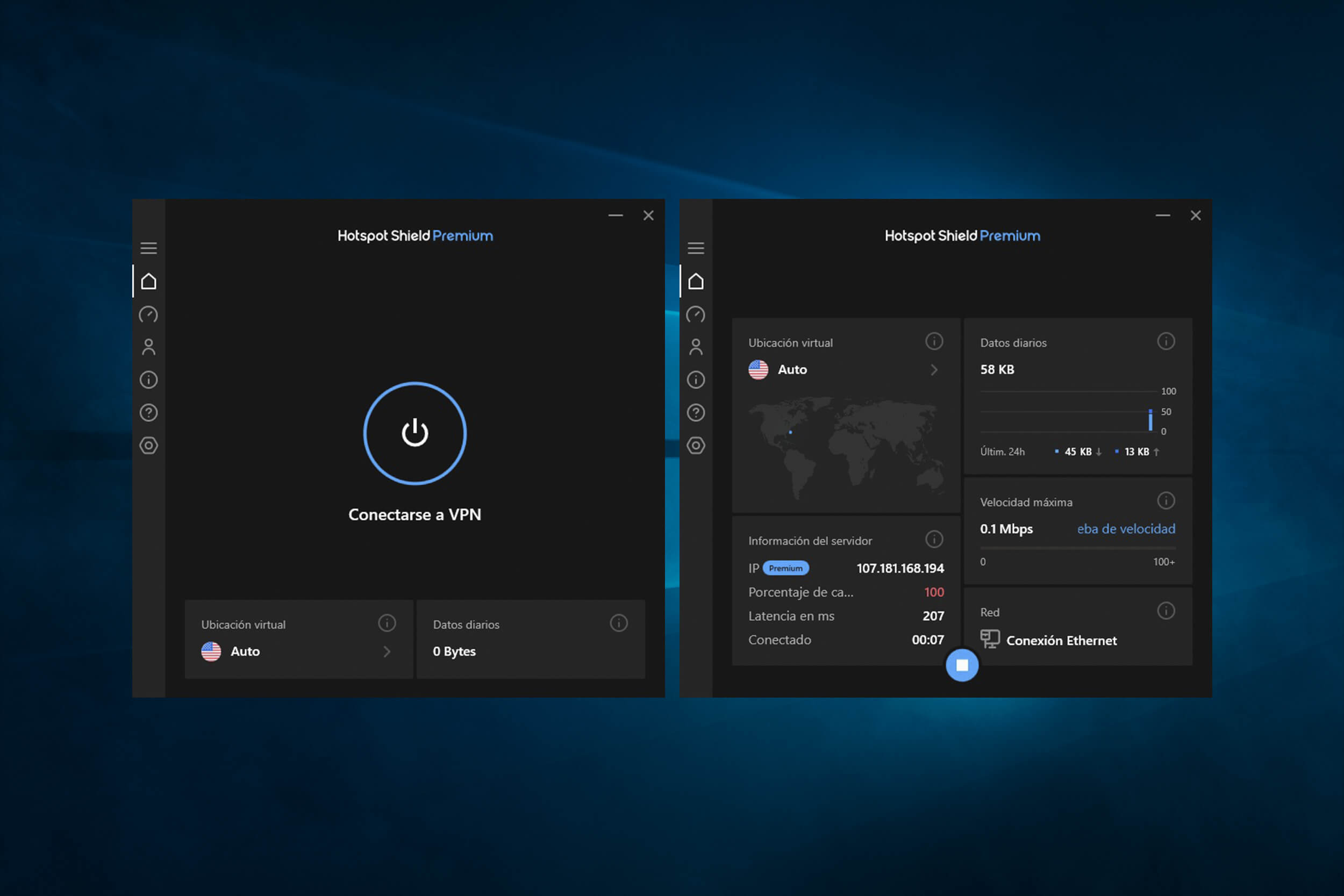The width and height of the screenshot is (1344, 896).
Task: Click the 58 KB daily data value
Action: tap(997, 370)
